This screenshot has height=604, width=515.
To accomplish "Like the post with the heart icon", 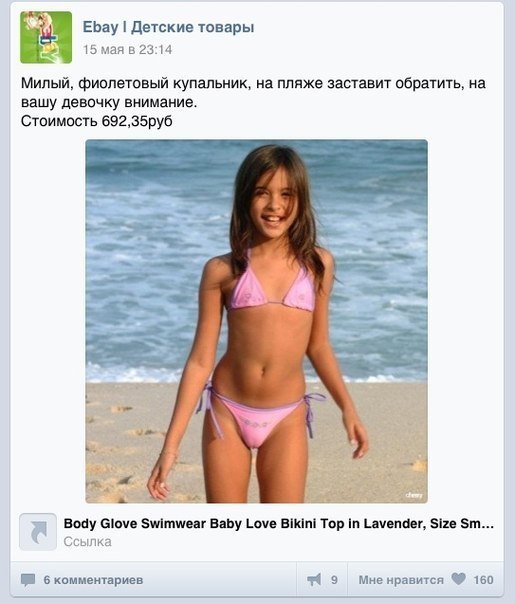I will click(458, 579).
